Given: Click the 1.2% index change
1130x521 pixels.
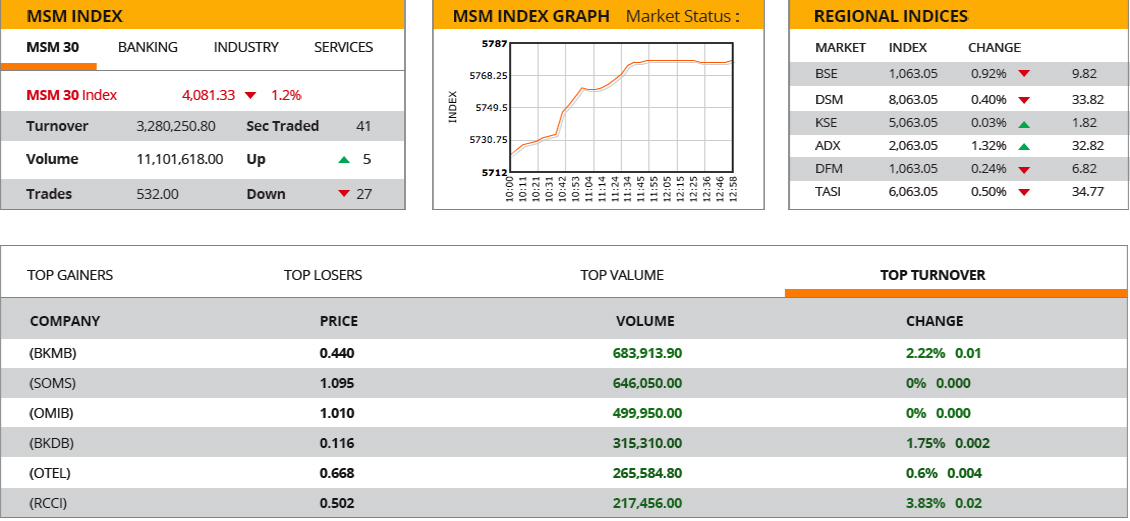Looking at the screenshot, I should click(286, 95).
